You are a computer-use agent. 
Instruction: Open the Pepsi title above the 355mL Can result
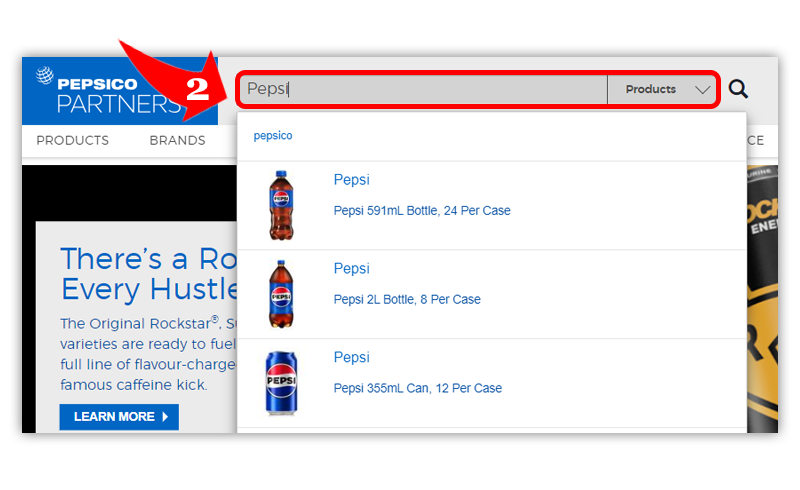click(x=351, y=358)
